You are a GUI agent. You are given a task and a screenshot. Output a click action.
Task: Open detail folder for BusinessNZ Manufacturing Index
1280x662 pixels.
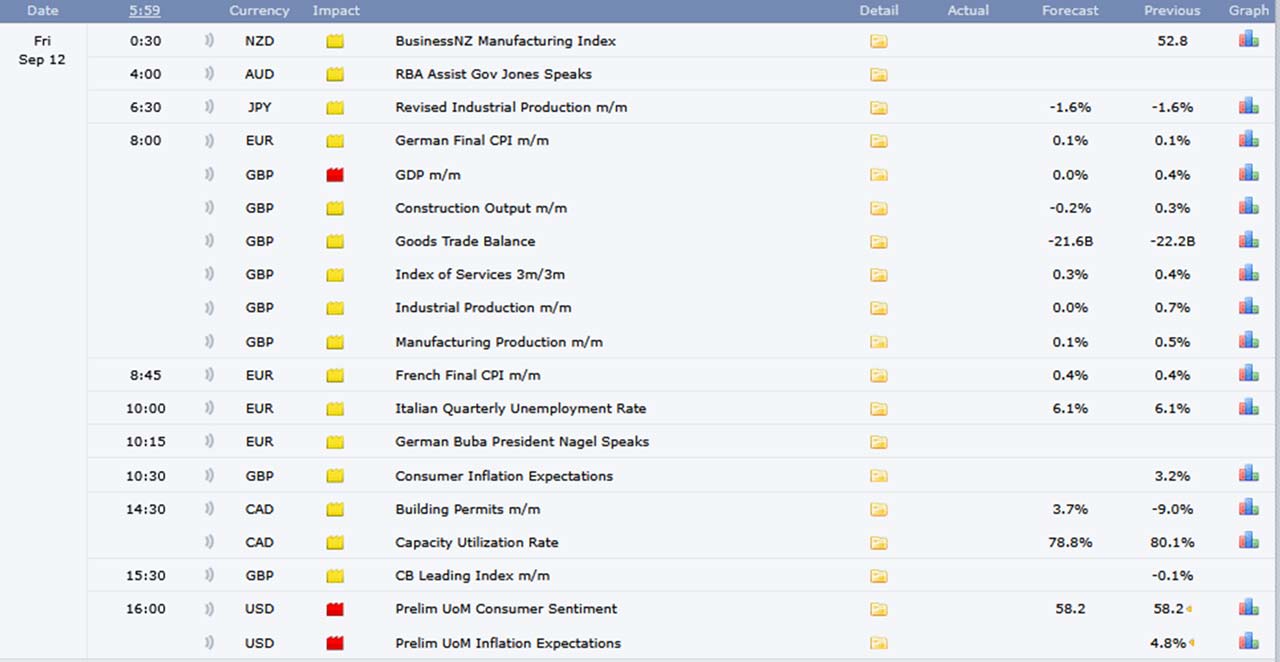click(878, 41)
